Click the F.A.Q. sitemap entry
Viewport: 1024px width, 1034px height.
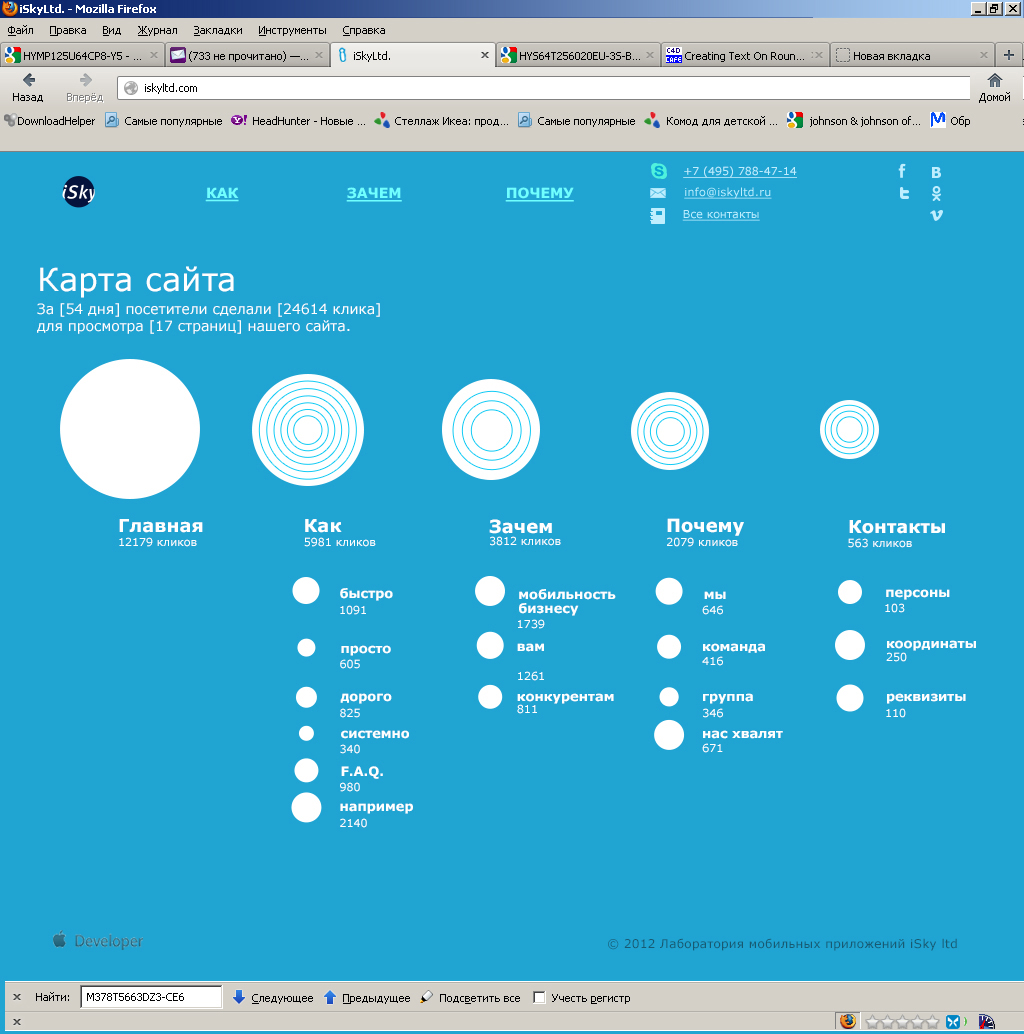pos(361,772)
